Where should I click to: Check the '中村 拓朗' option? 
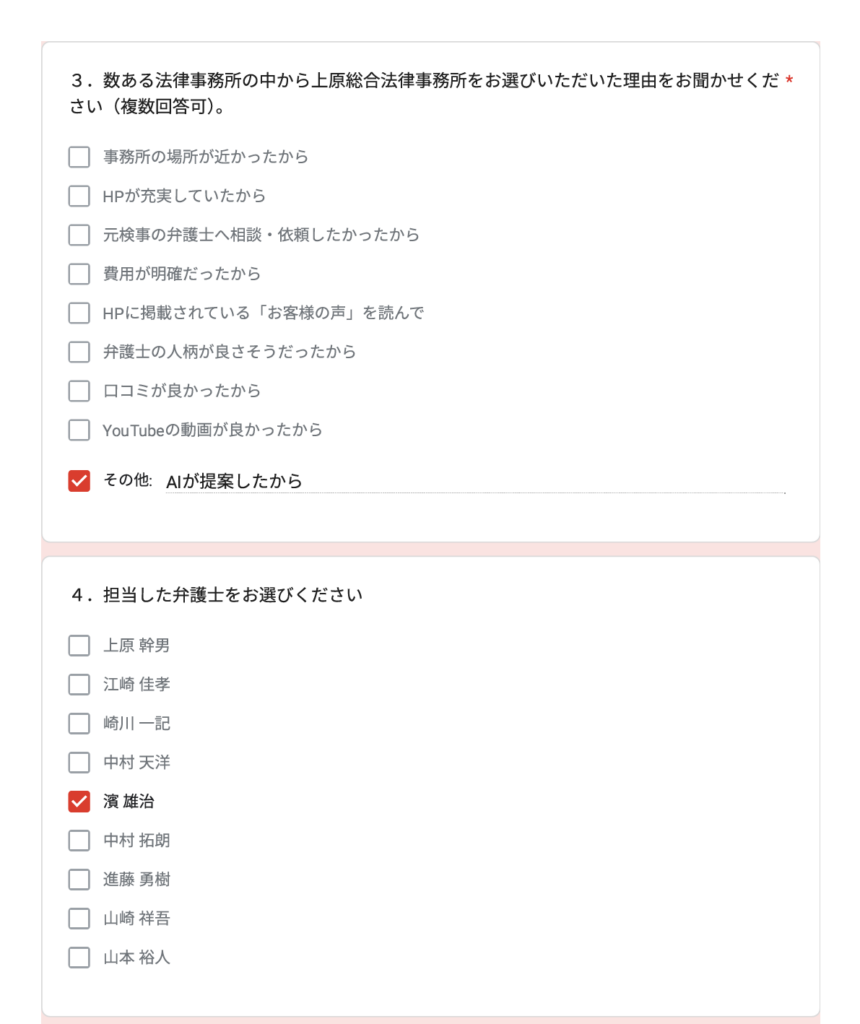[79, 841]
